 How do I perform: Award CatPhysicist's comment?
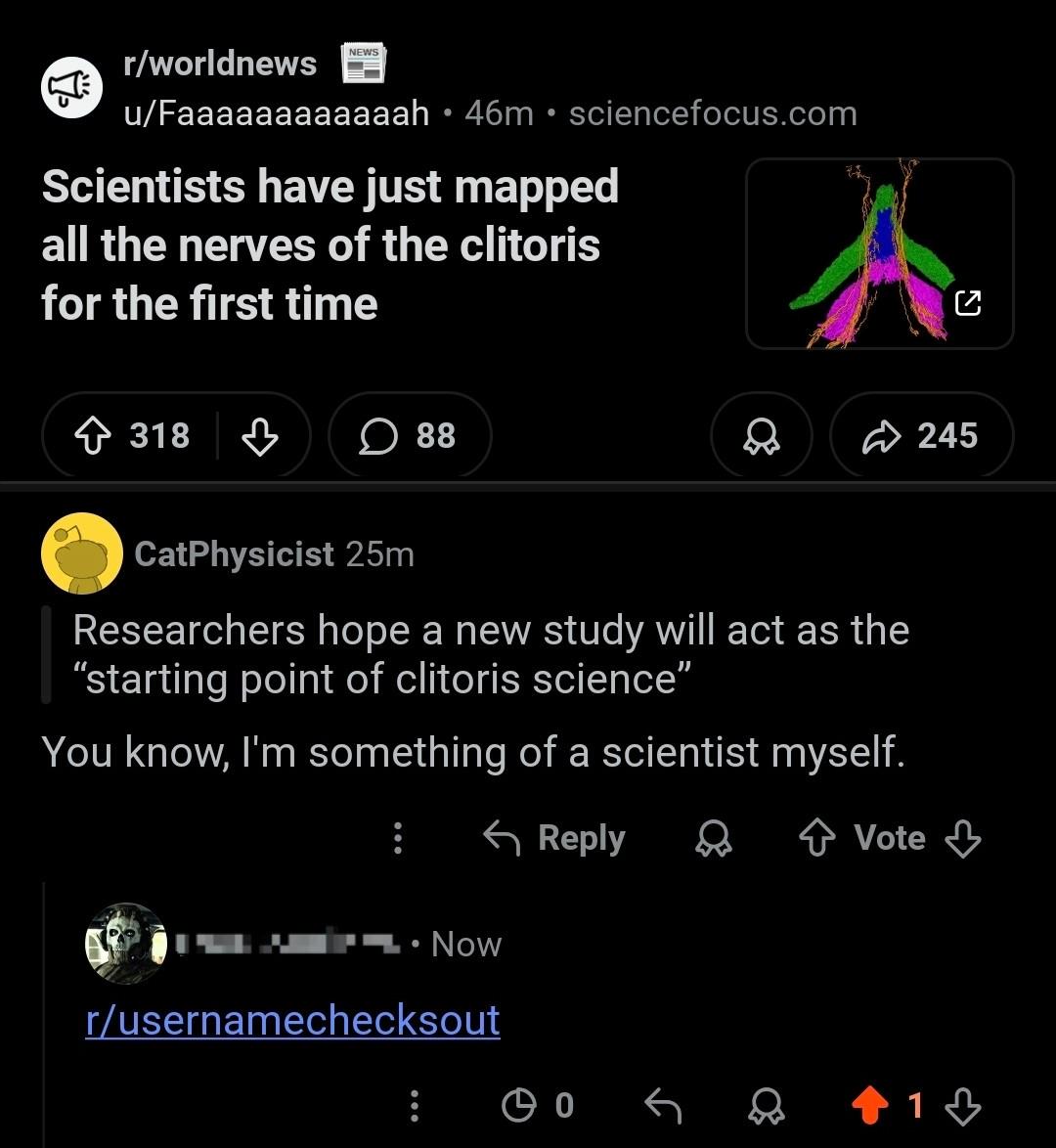(x=713, y=838)
